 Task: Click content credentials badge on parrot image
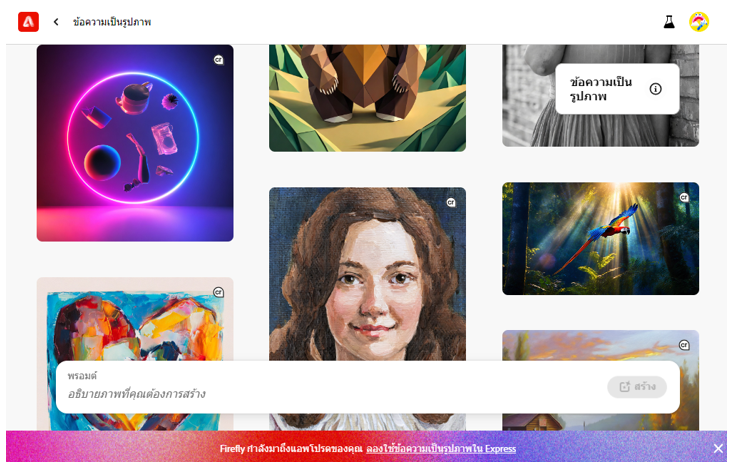684,197
